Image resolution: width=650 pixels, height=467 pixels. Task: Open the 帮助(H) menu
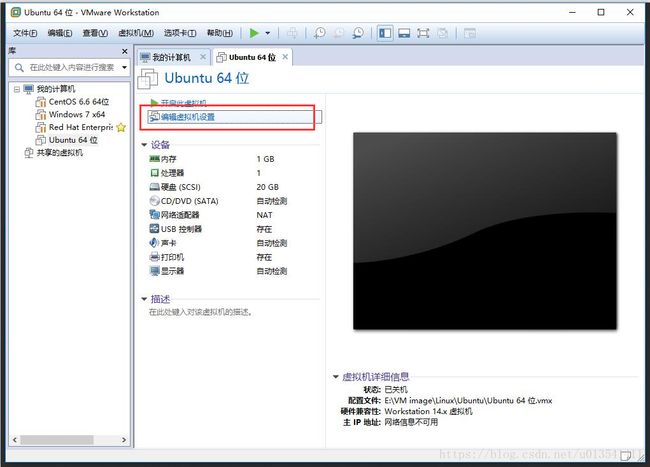[220, 33]
